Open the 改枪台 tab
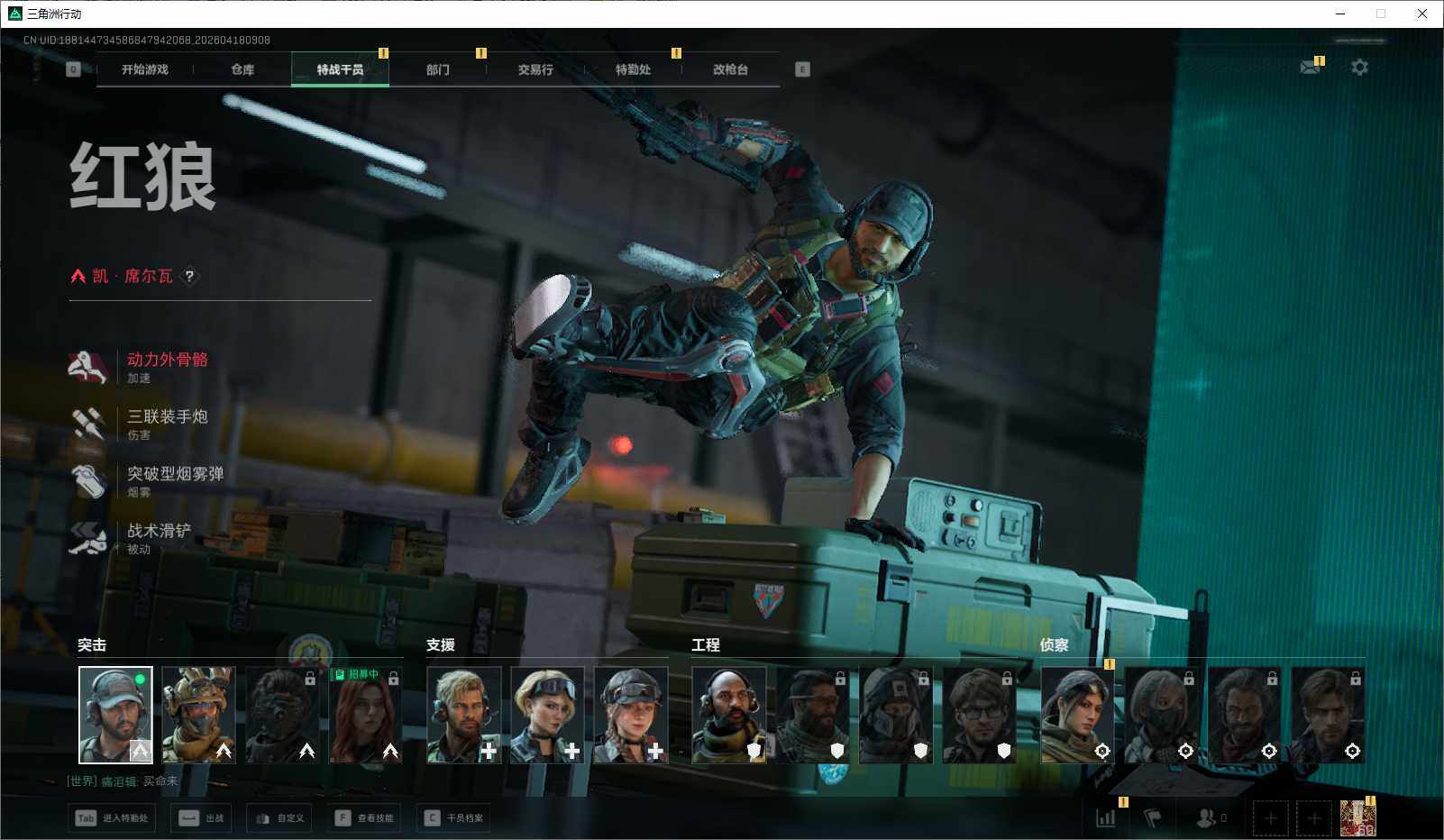Image resolution: width=1444 pixels, height=840 pixels. [x=730, y=69]
